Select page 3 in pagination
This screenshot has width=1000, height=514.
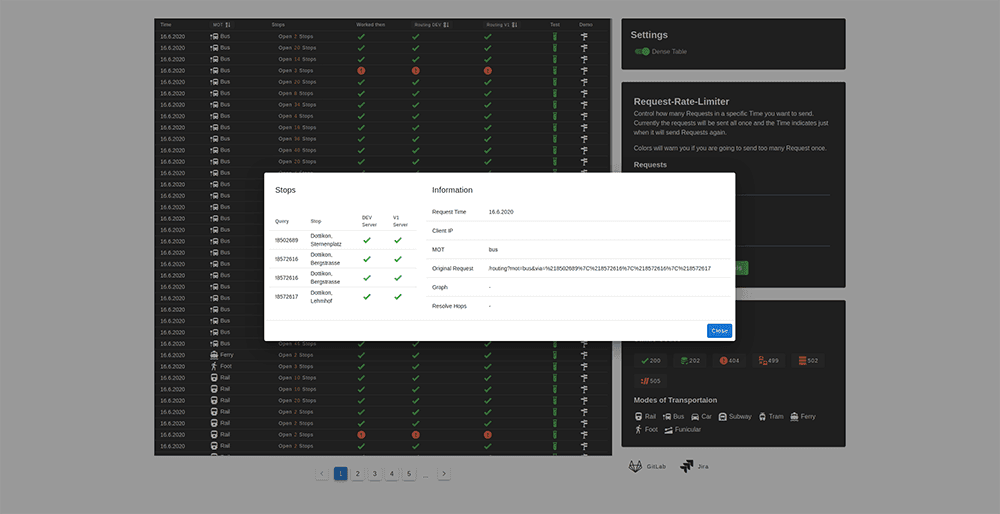375,474
